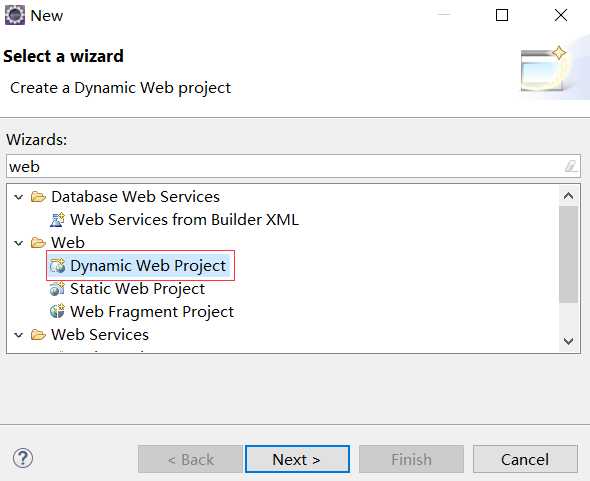The height and width of the screenshot is (481, 590).
Task: Collapse the Database Web Services category
Action: click(x=18, y=197)
